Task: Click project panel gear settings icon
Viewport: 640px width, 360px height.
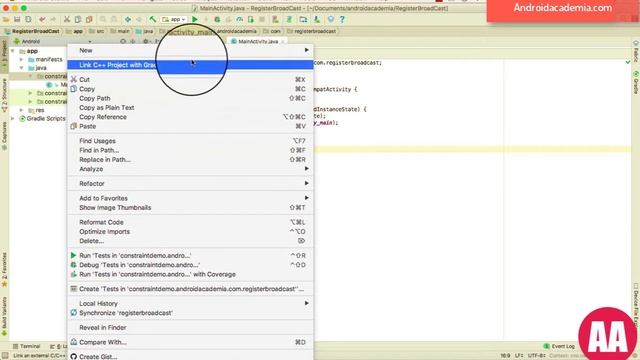Action: pyautogui.click(x=145, y=41)
